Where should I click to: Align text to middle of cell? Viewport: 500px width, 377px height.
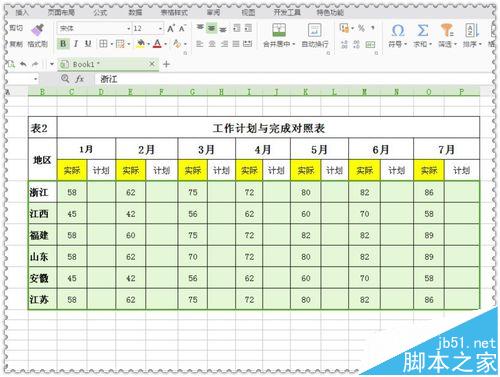[211, 28]
